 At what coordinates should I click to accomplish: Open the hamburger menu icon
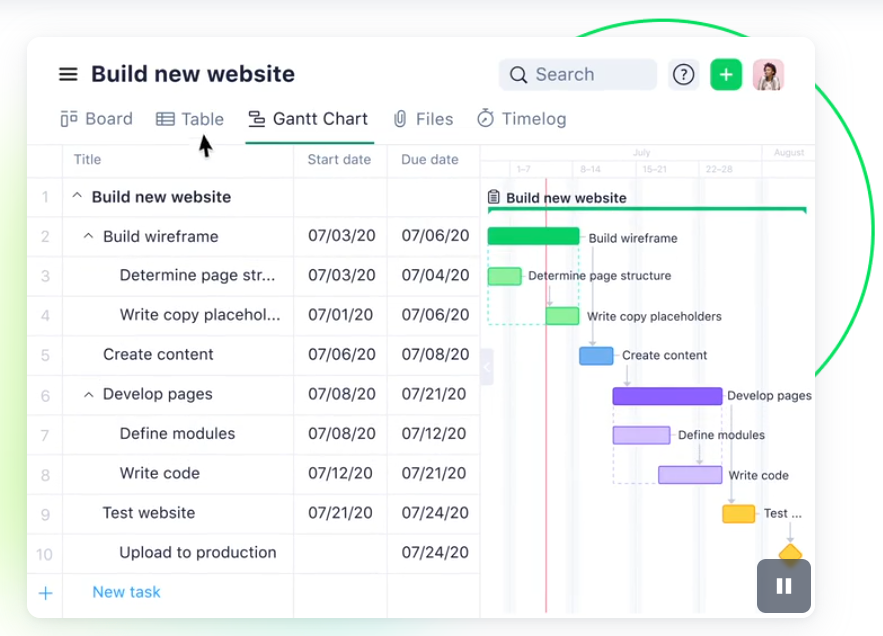pyautogui.click(x=68, y=74)
